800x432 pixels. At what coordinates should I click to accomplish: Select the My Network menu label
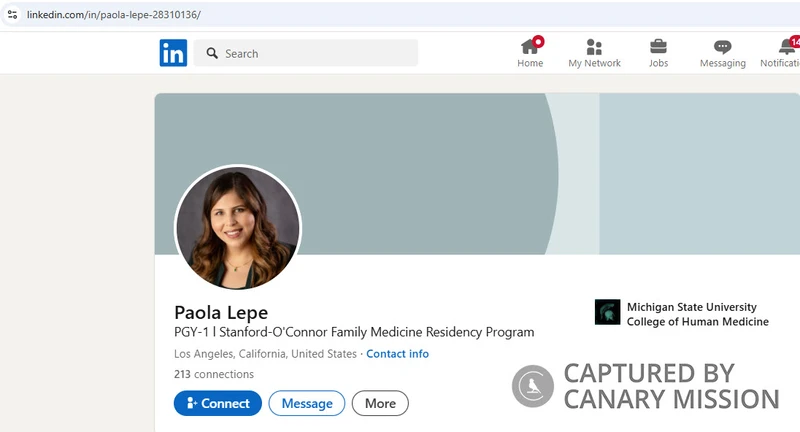pyautogui.click(x=594, y=63)
